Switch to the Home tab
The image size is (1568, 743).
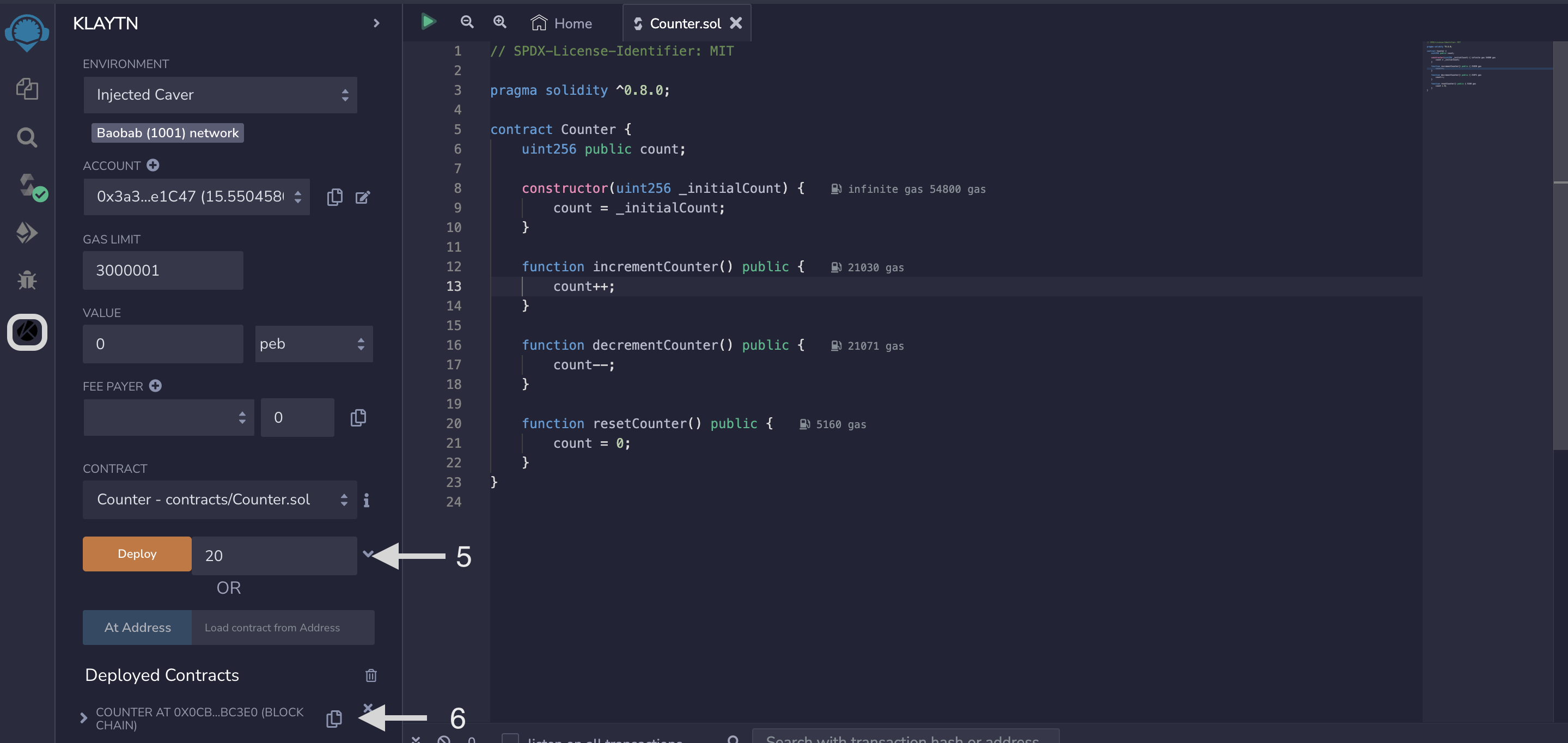point(561,23)
